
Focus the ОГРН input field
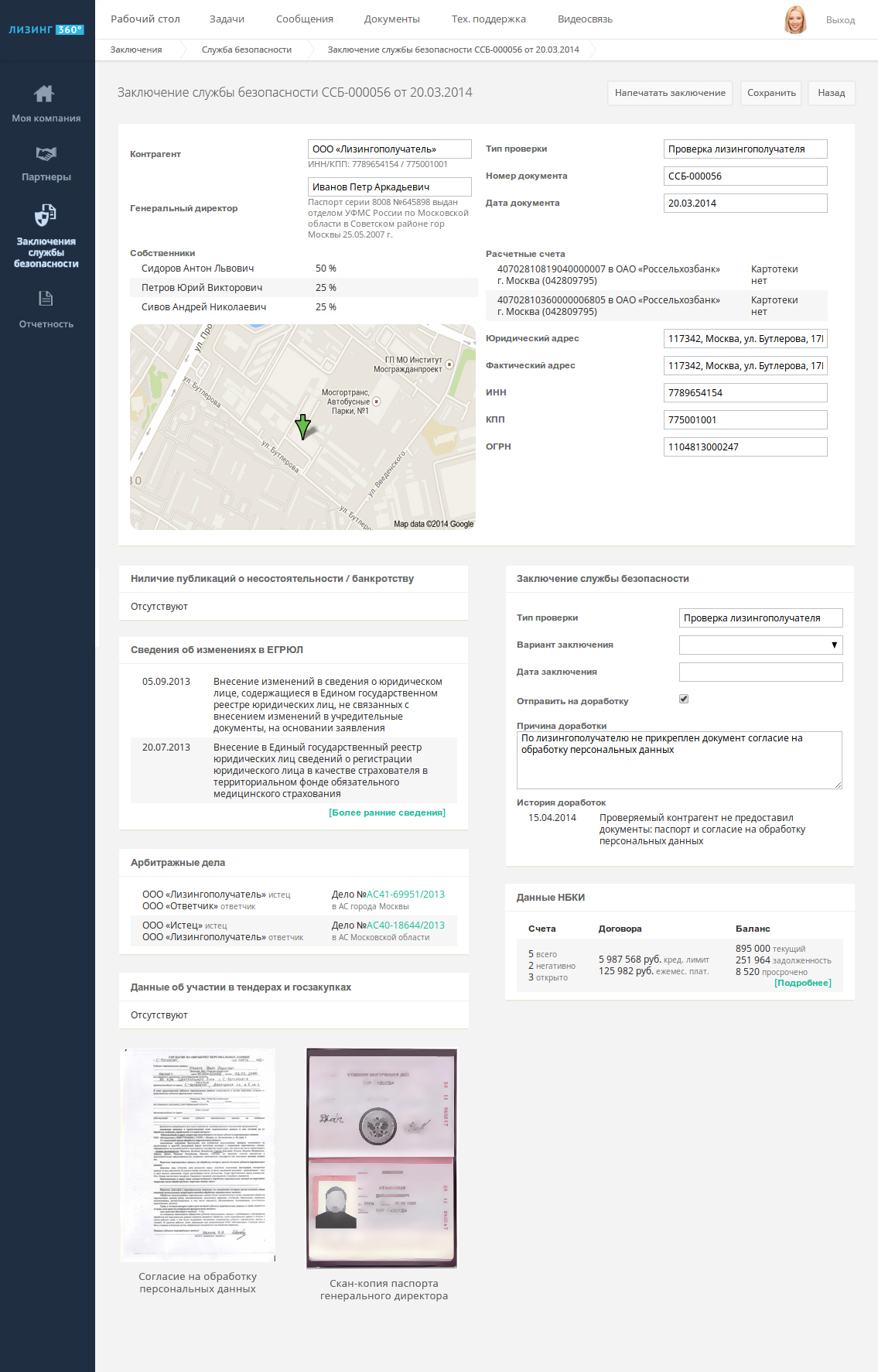click(746, 447)
